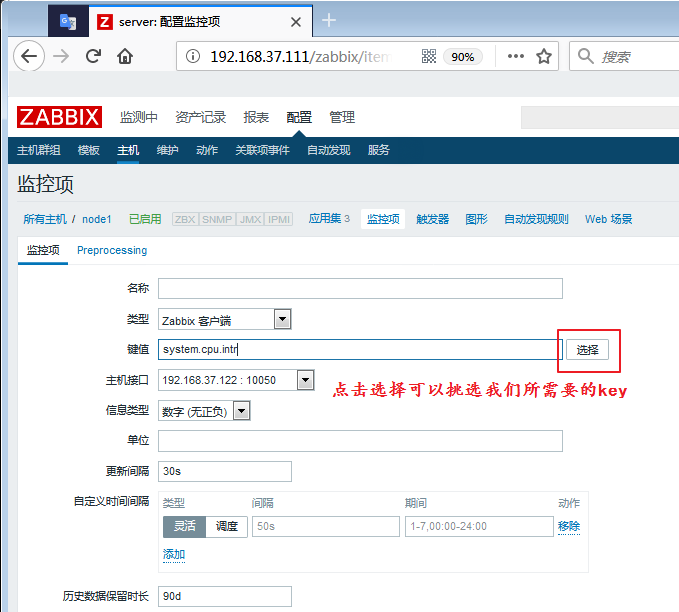679x612 pixels.
Task: Click the ZABBIX logo
Action: tap(59, 117)
